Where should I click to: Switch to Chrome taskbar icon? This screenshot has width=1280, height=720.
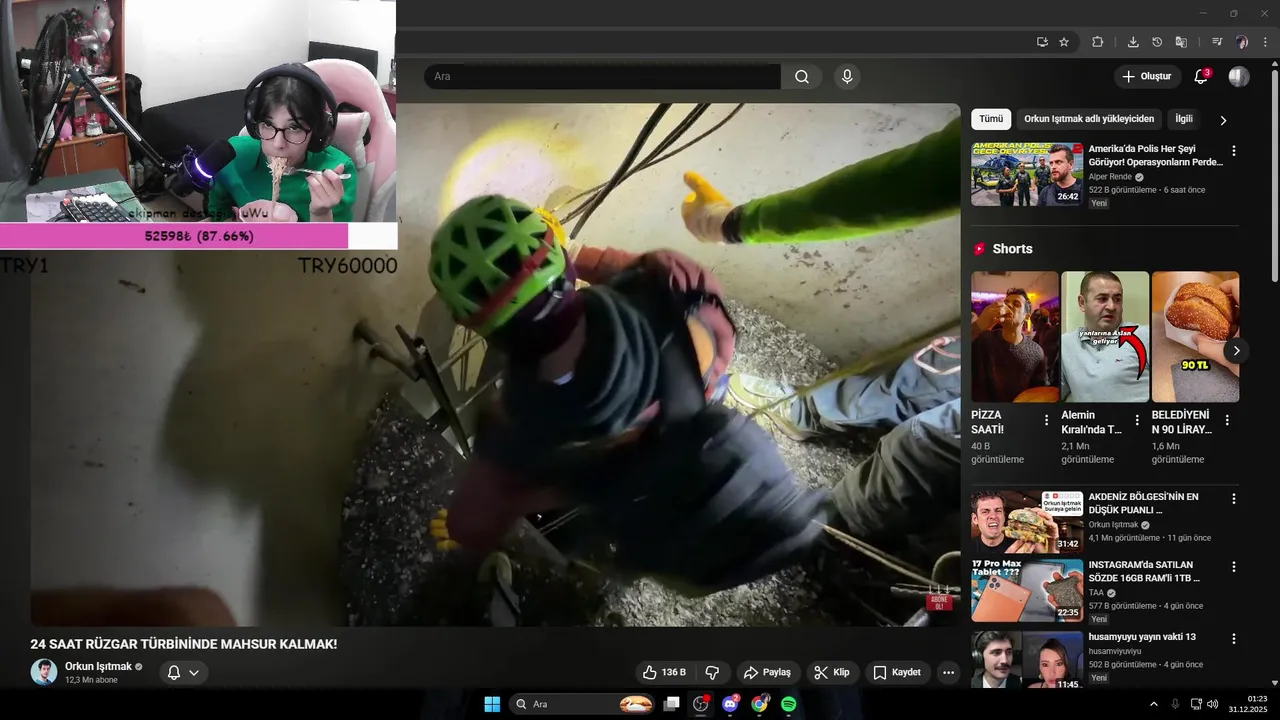(x=760, y=704)
